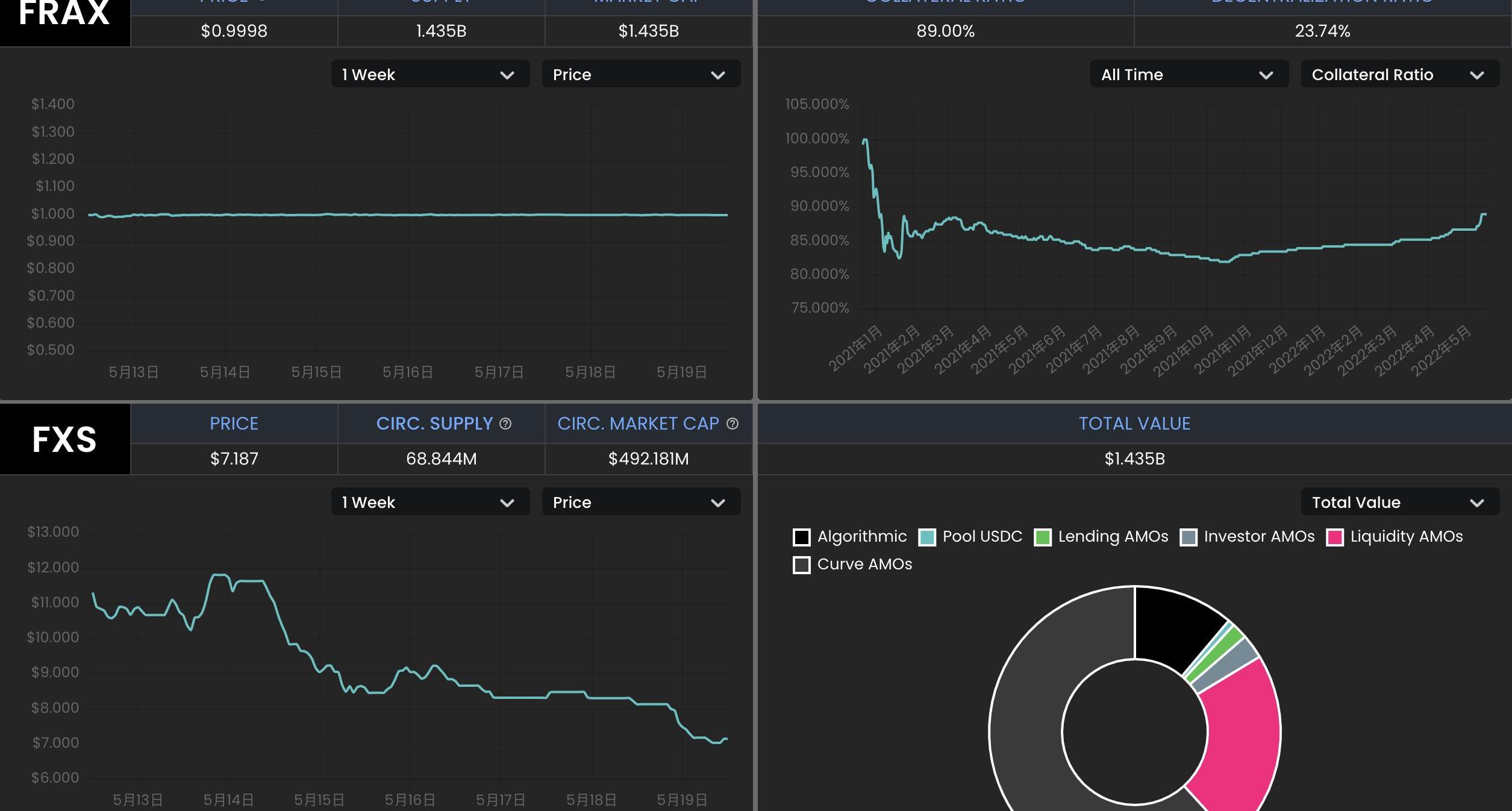
Task: Toggle the Curve AMOs legend box
Action: coord(801,565)
